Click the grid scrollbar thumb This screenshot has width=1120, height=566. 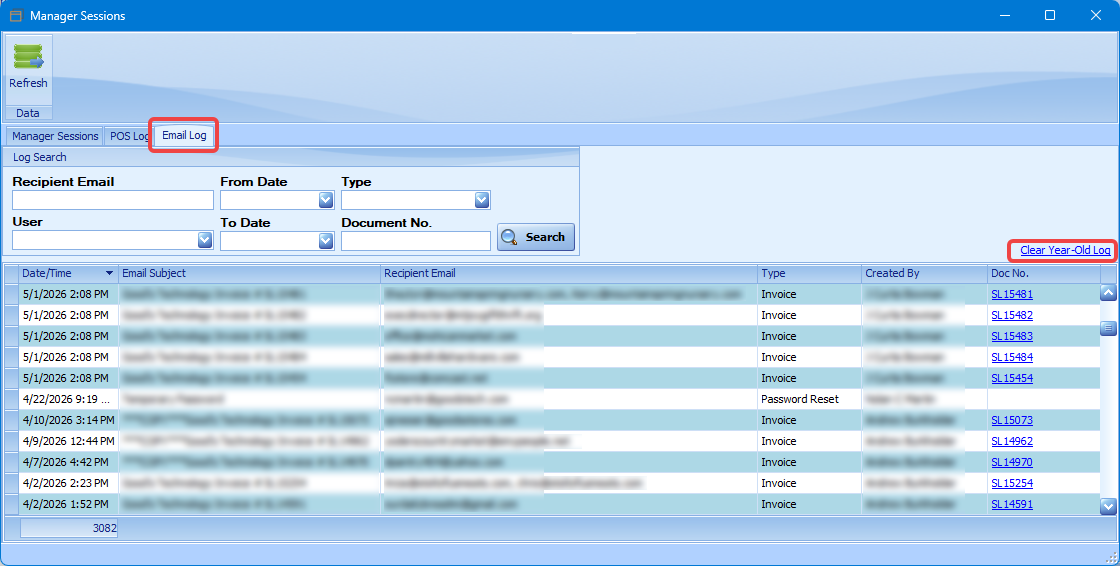pos(1108,328)
